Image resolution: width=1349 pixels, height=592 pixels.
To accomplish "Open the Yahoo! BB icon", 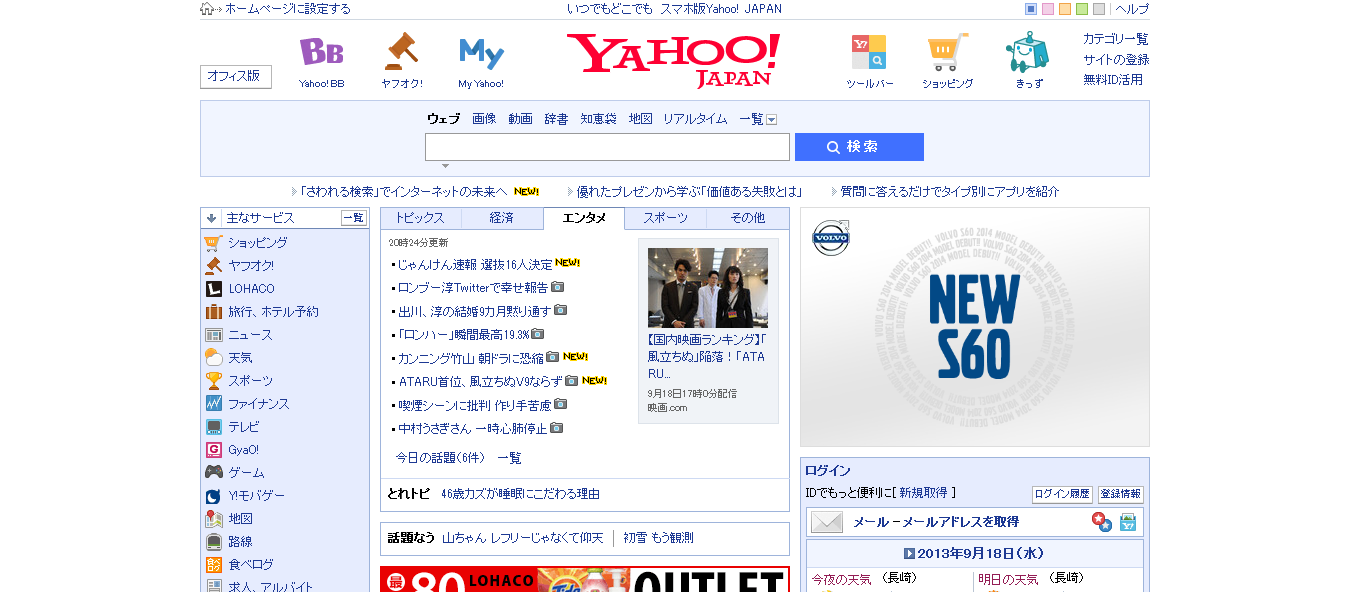I will pos(321,52).
